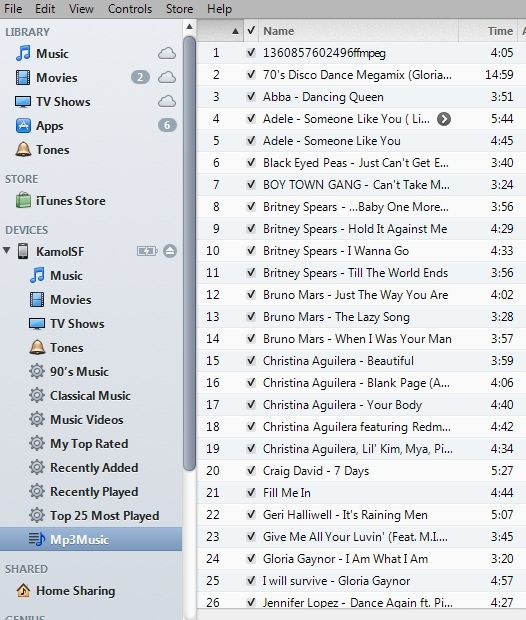Open Top 25 Most Played playlist
The image size is (526, 620).
(104, 516)
